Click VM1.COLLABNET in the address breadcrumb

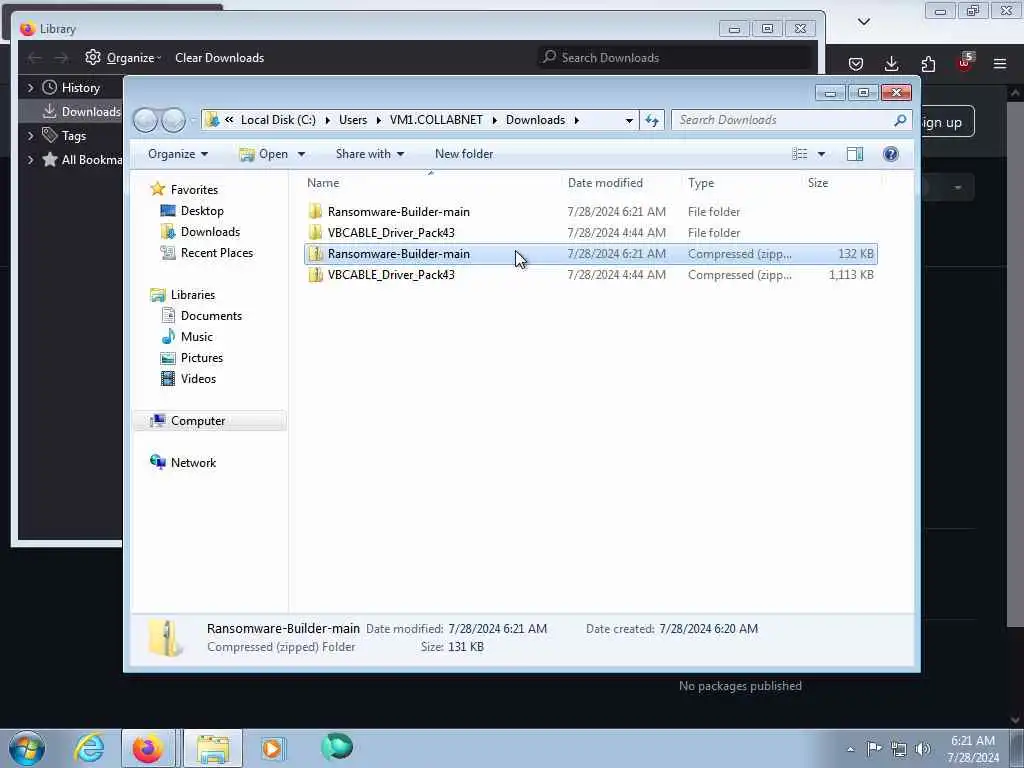click(436, 120)
